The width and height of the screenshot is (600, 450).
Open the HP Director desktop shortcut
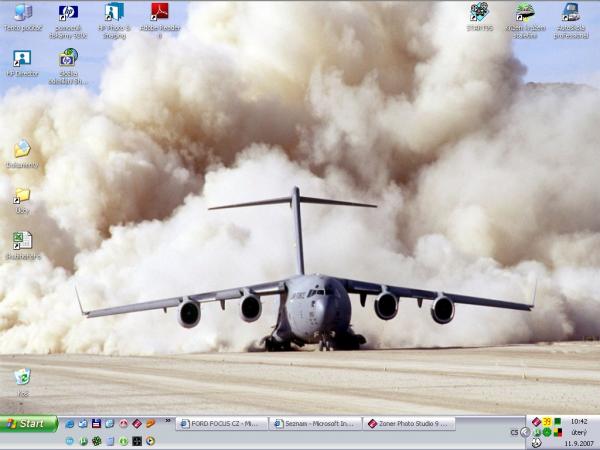22,59
